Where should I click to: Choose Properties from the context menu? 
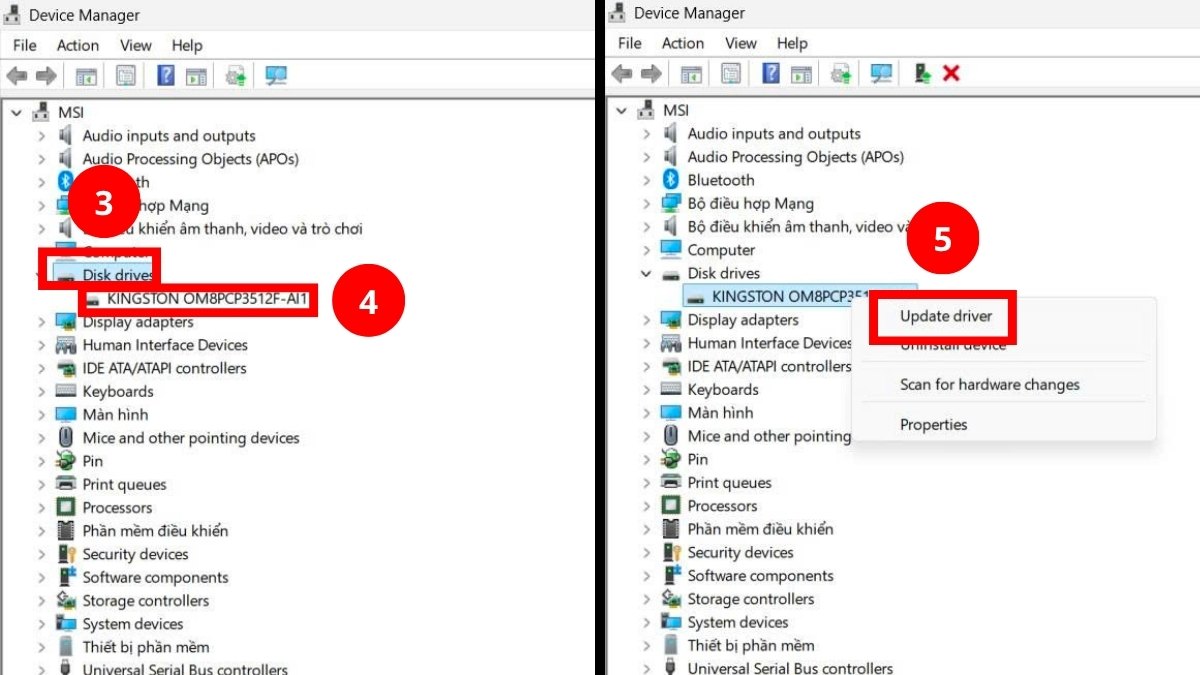[934, 424]
